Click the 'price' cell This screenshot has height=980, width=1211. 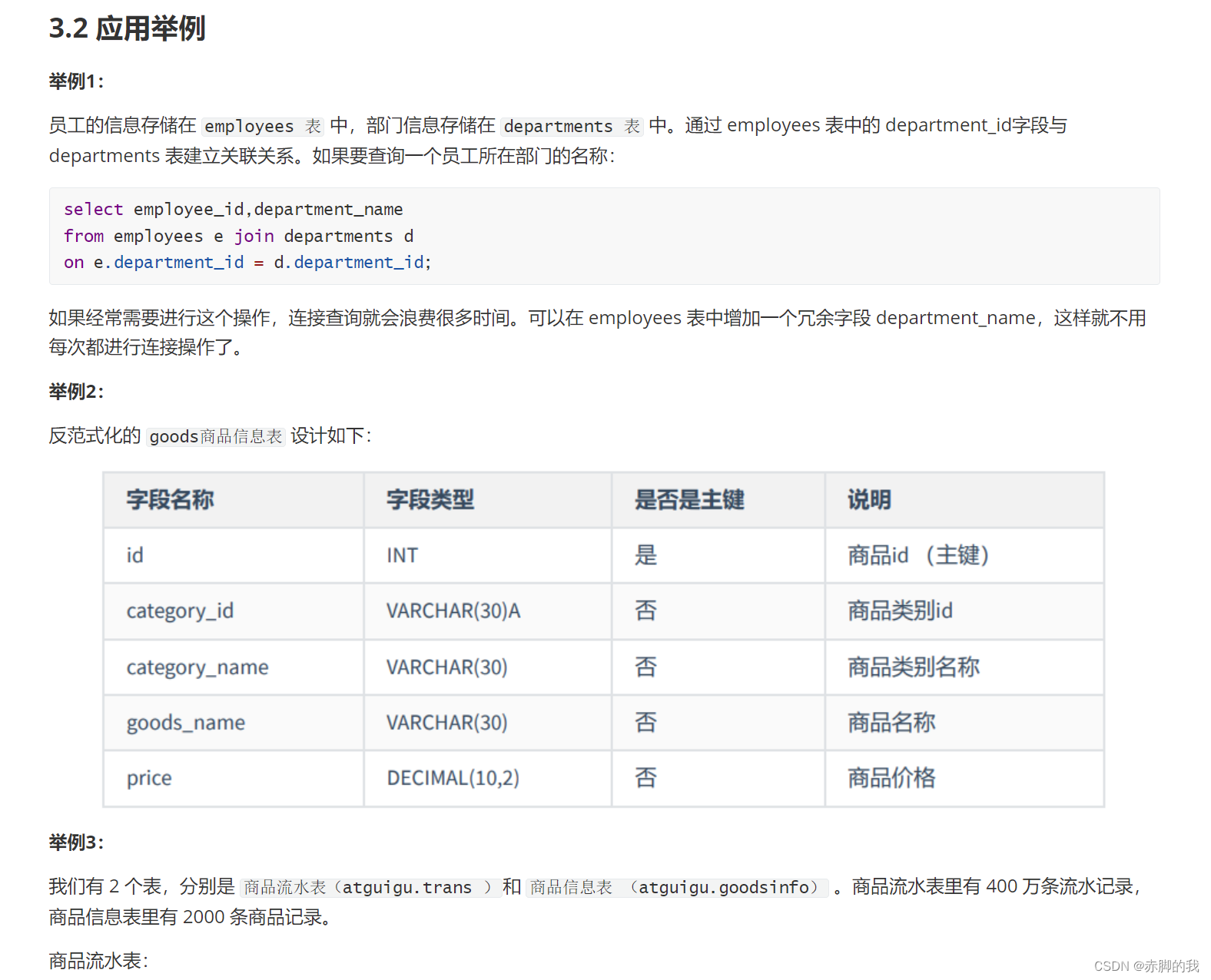pyautogui.click(x=234, y=778)
